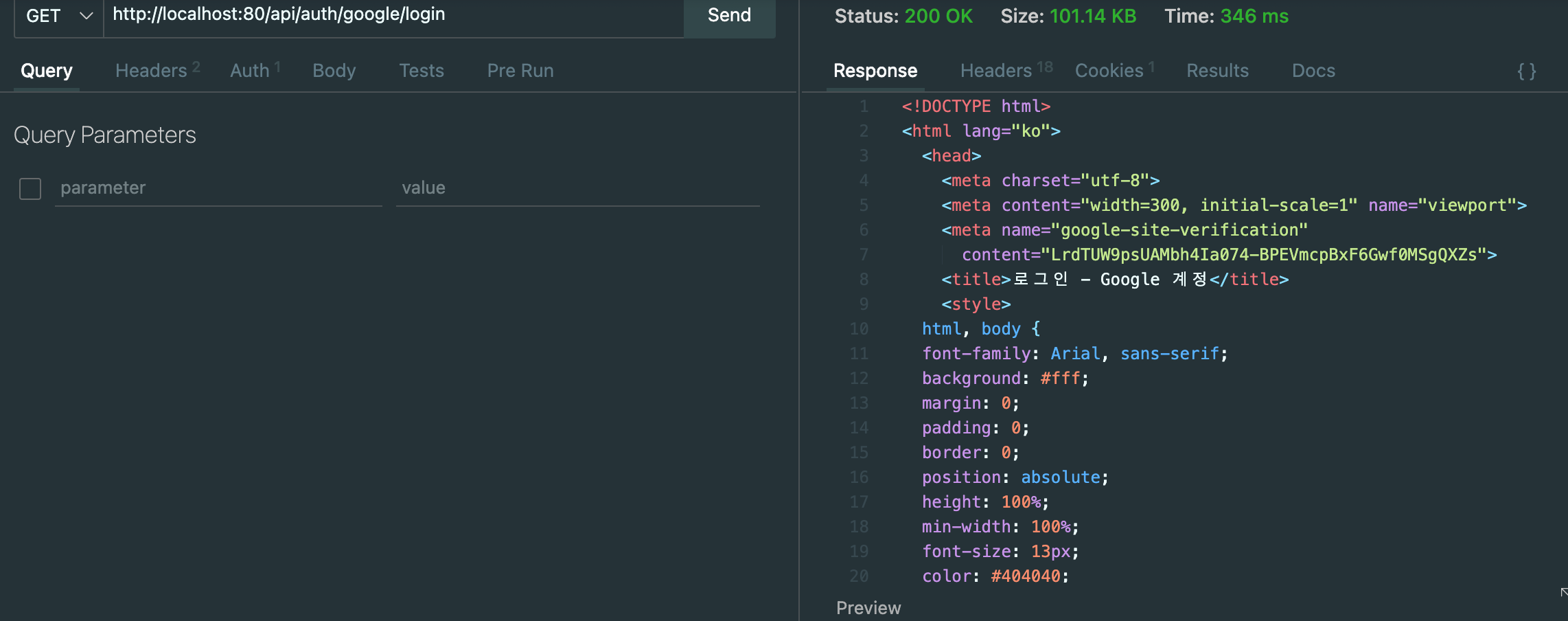The image size is (1568, 621).
Task: Open the GET method dropdown
Action: coord(59,16)
